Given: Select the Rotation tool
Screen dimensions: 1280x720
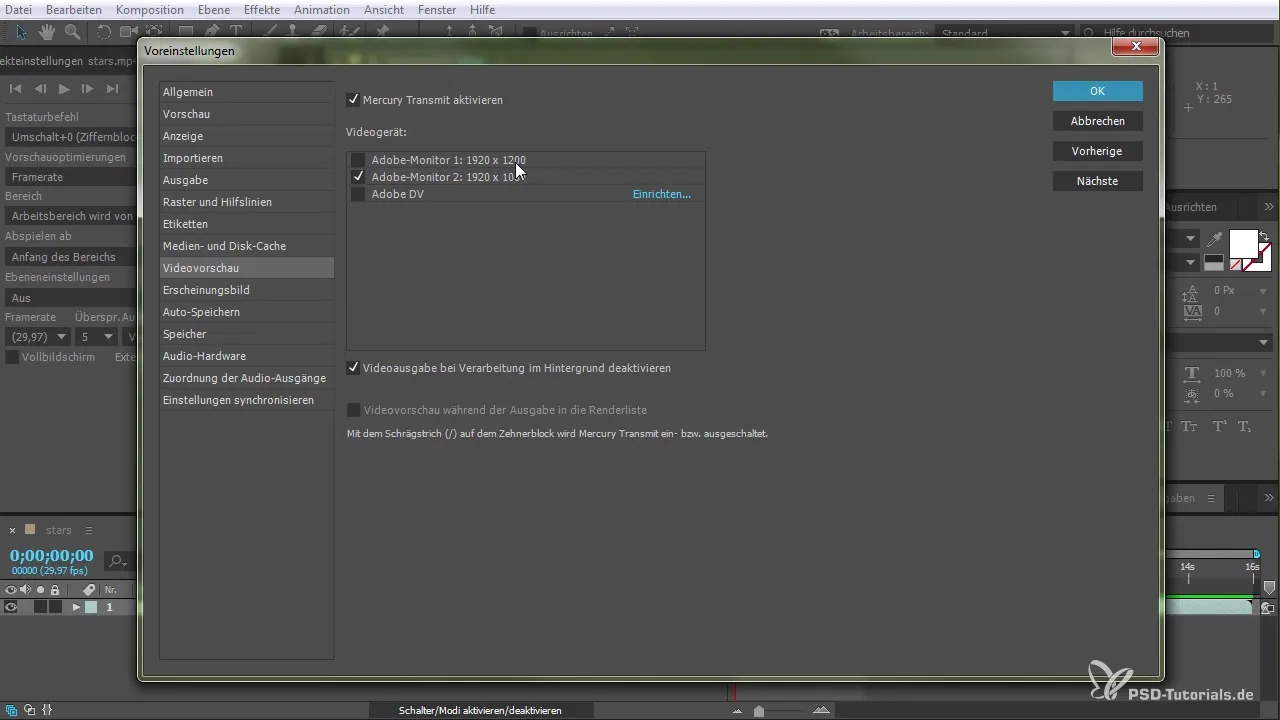Looking at the screenshot, I should [x=104, y=32].
